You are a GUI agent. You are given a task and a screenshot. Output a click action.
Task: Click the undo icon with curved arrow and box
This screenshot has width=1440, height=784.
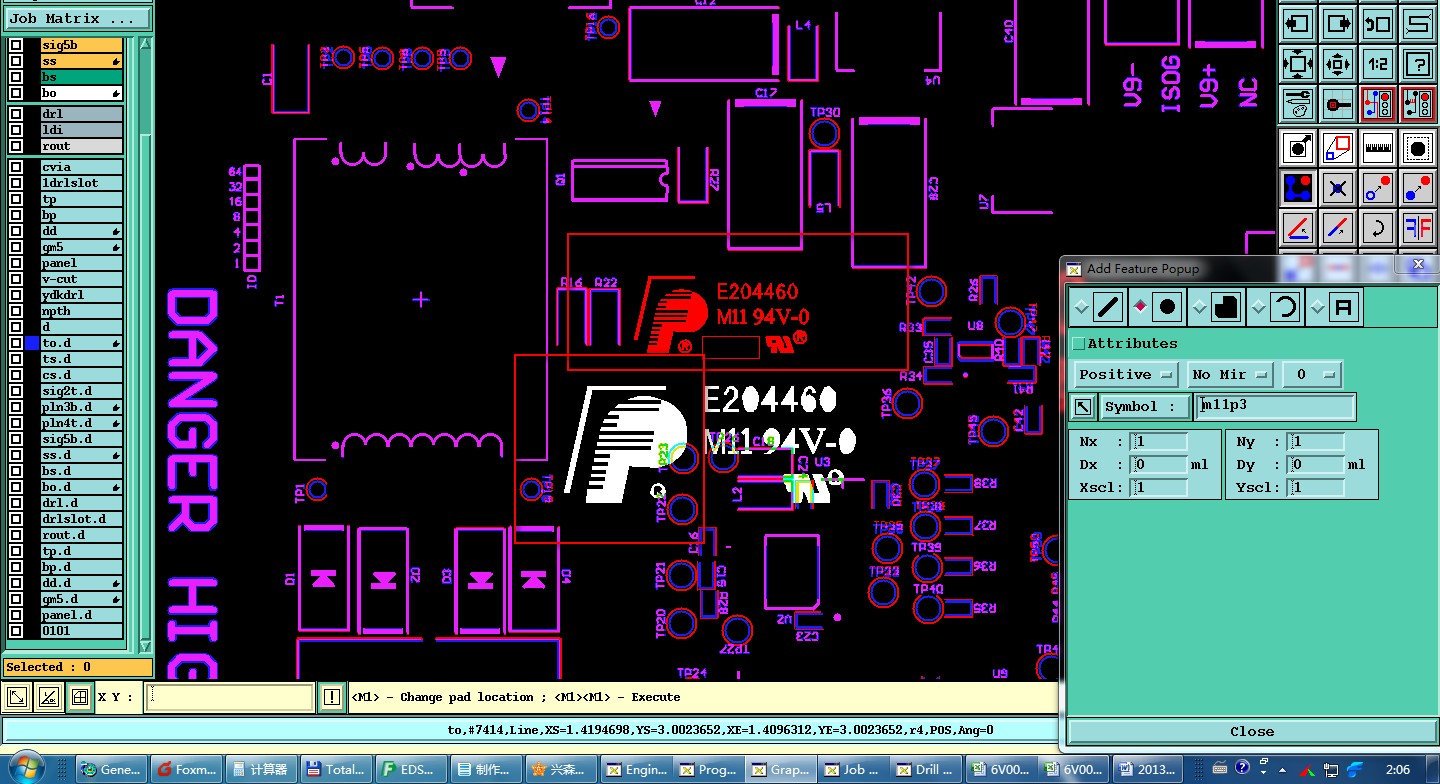click(1378, 23)
